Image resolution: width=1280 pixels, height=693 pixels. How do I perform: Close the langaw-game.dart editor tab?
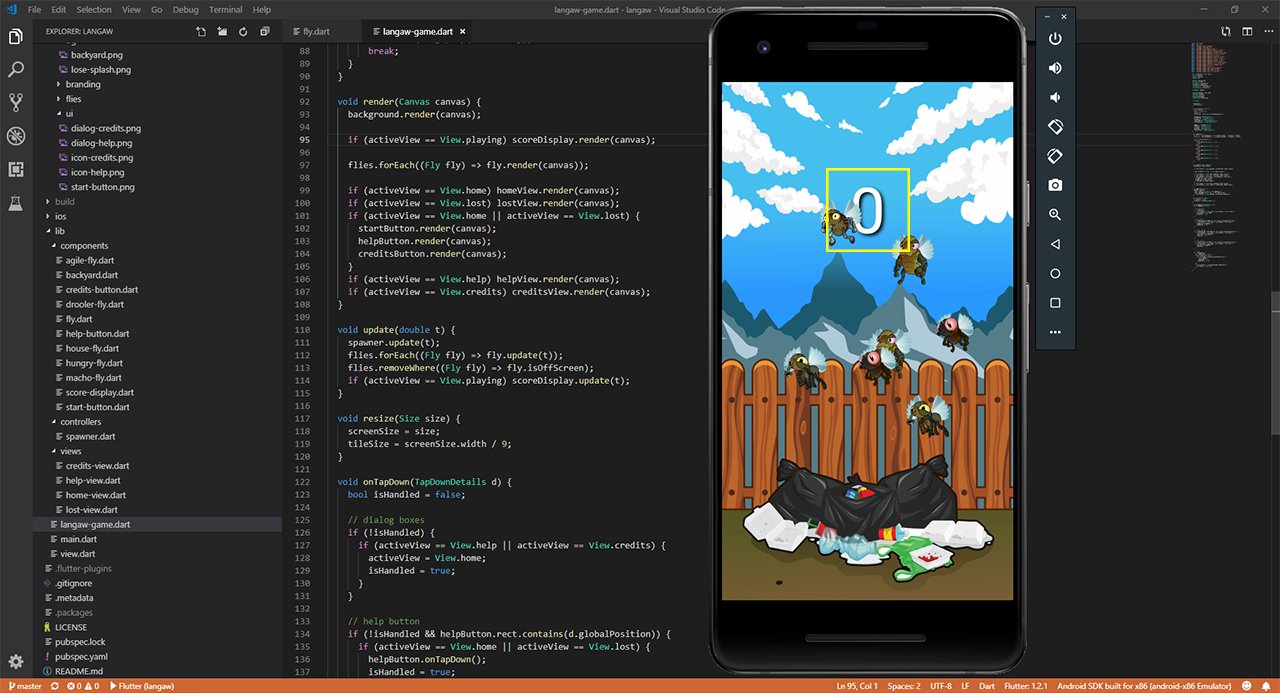pos(462,32)
